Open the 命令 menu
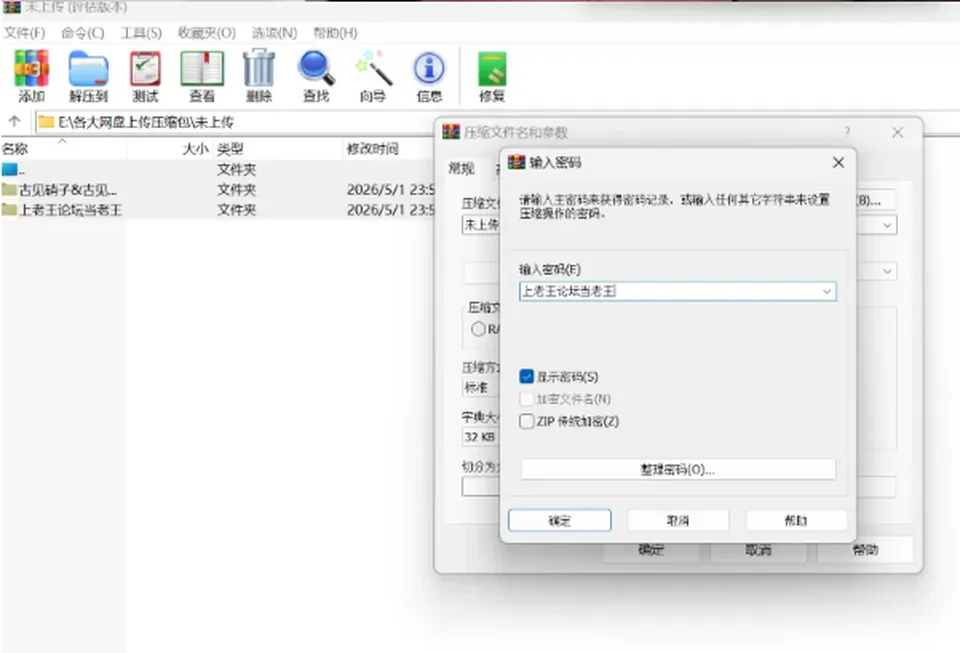960x653 pixels. tap(83, 33)
